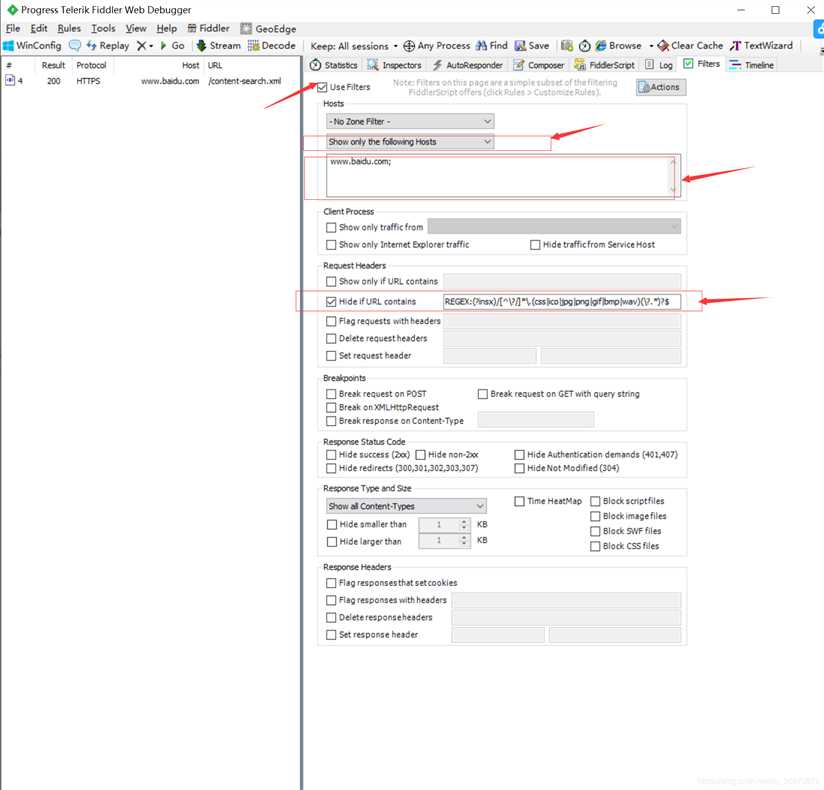This screenshot has width=824, height=790.
Task: Enable Show only if URL contains
Action: [331, 282]
